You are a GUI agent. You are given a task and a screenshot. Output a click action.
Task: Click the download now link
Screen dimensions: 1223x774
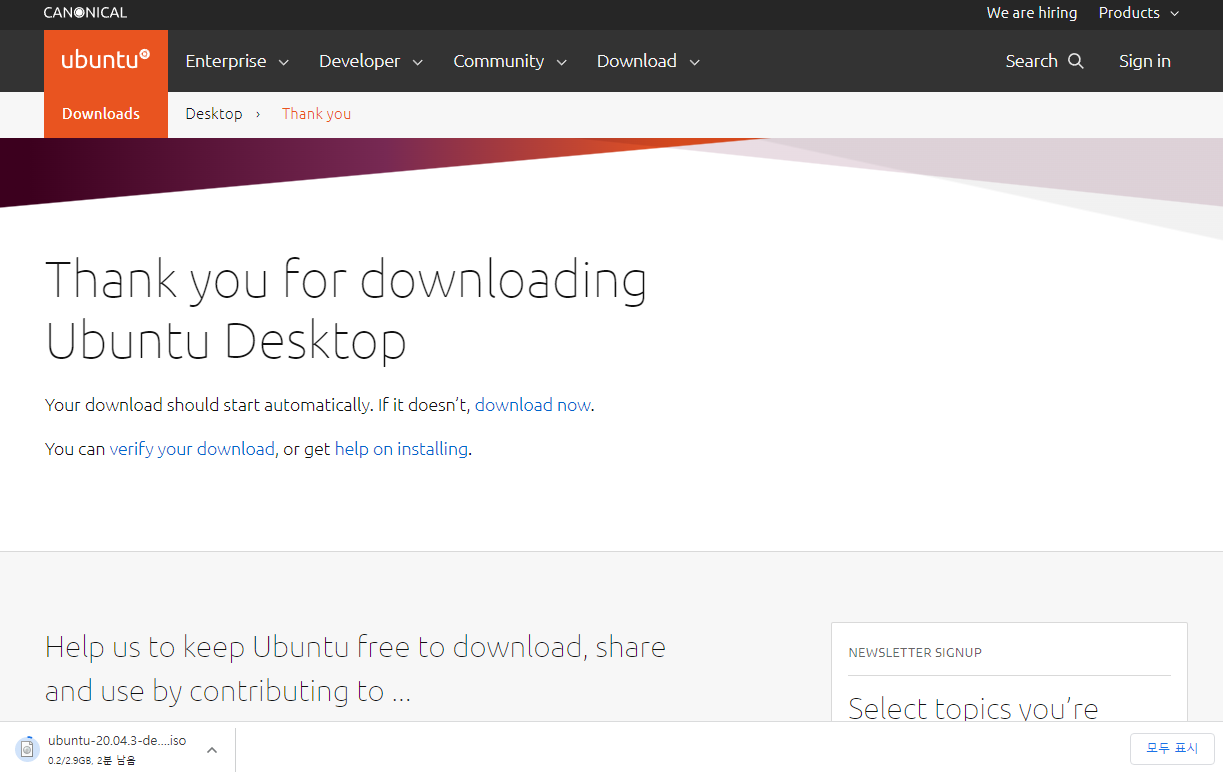(x=533, y=405)
